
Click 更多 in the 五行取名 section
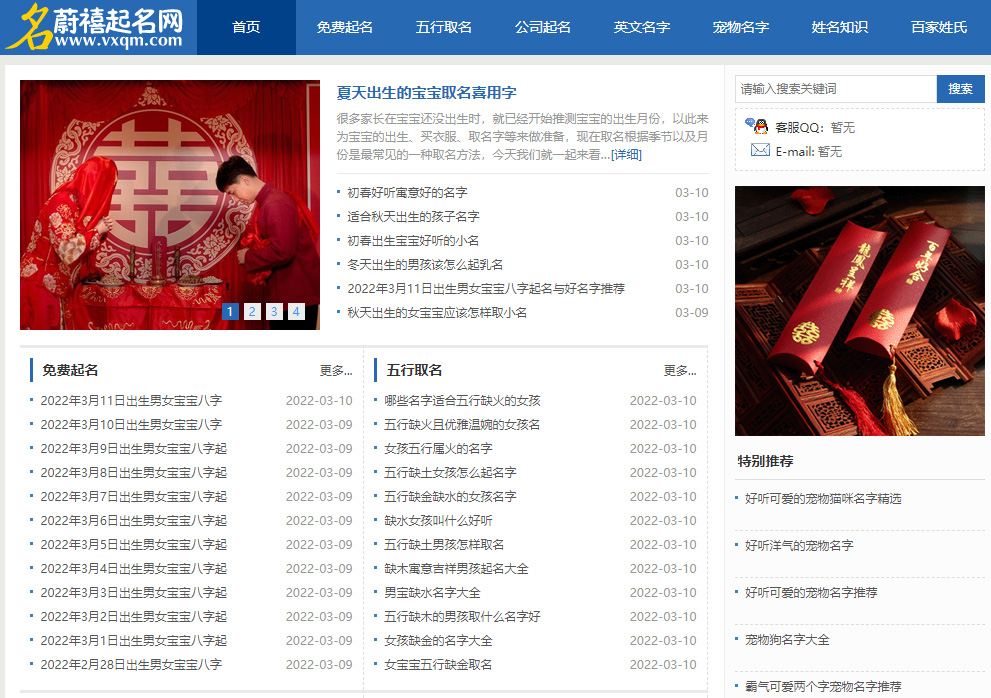(680, 370)
